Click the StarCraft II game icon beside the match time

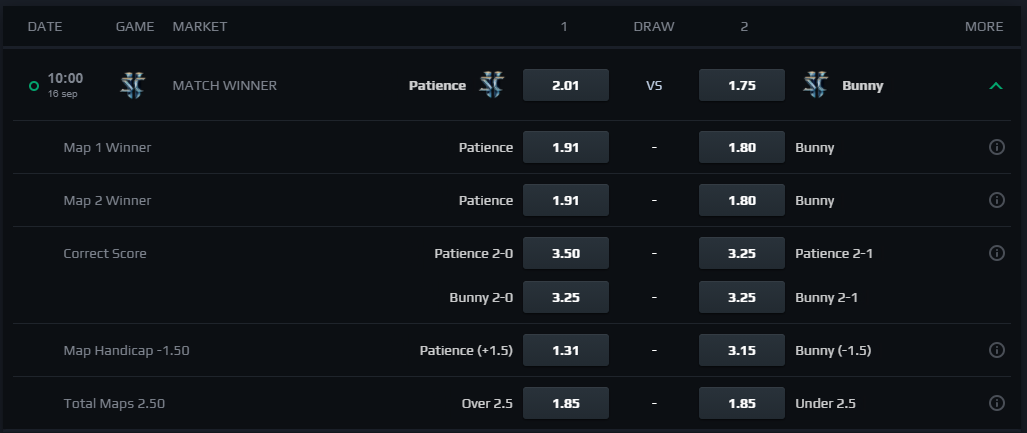133,85
